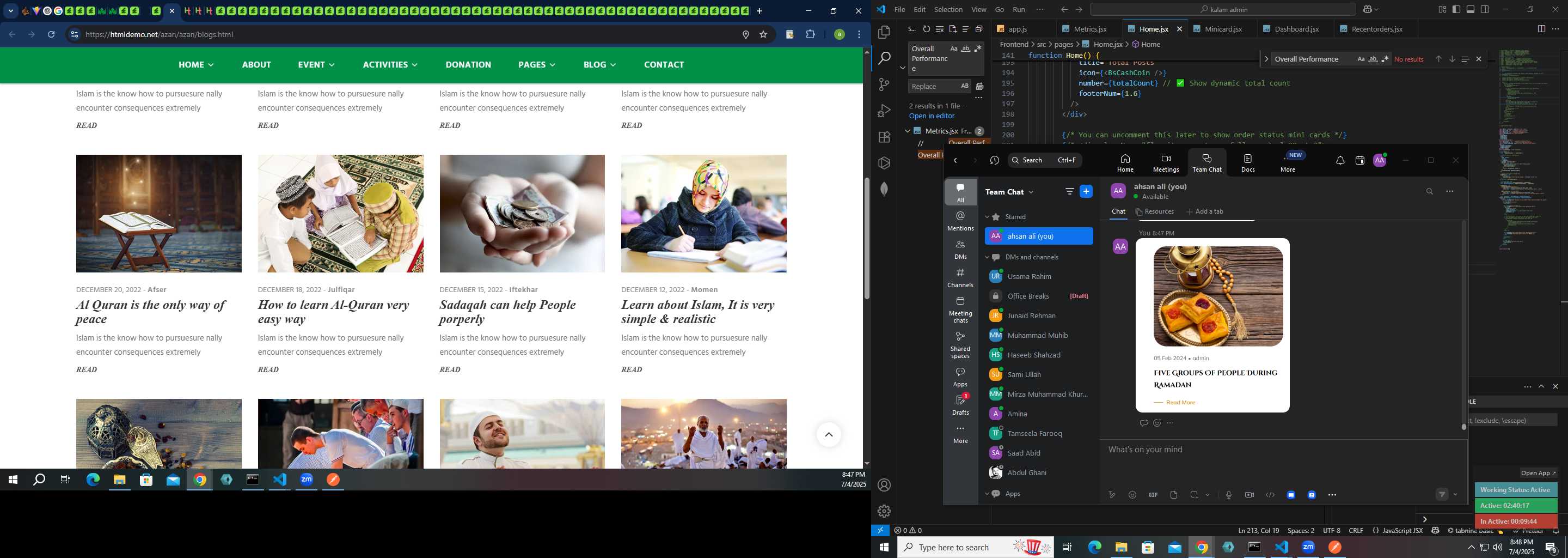
Task: Go to next match in find widget
Action: [1451, 59]
